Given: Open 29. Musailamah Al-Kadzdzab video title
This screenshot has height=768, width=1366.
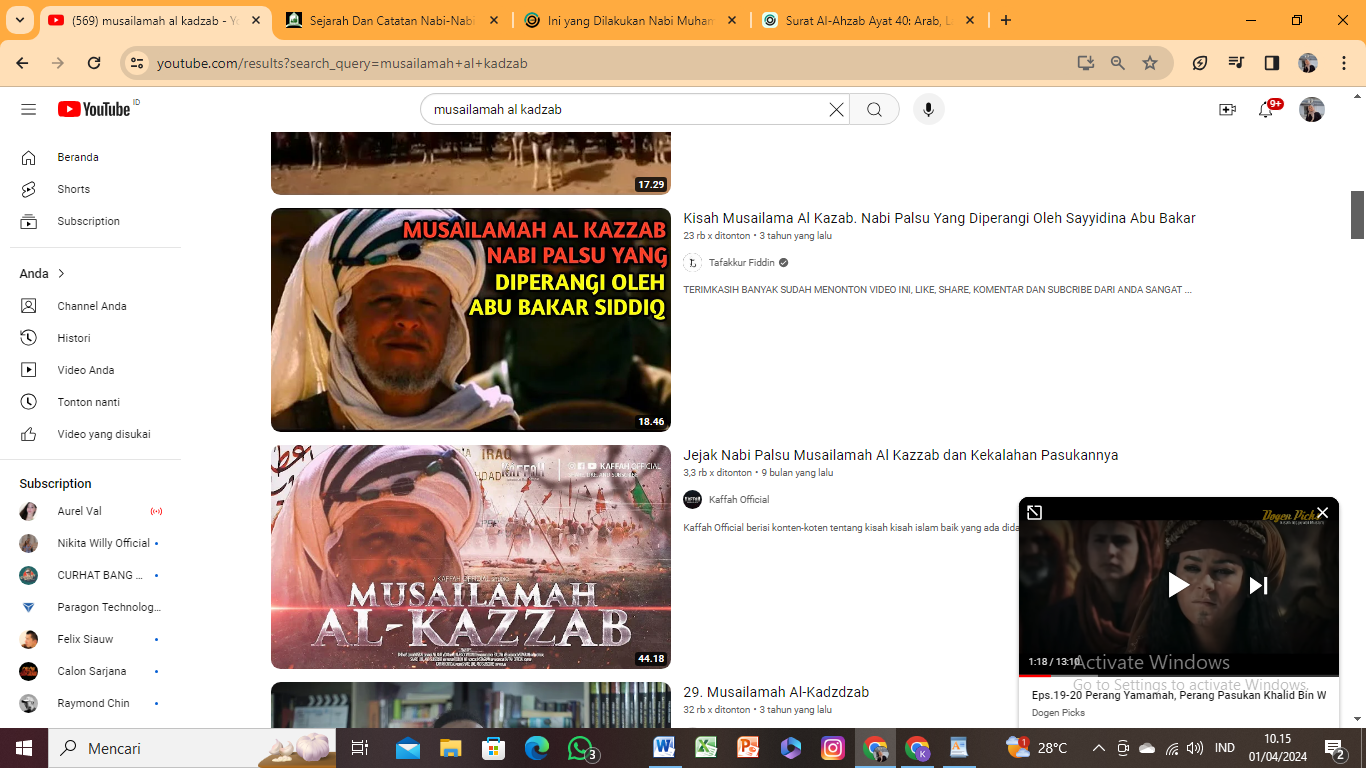Looking at the screenshot, I should 776,692.
